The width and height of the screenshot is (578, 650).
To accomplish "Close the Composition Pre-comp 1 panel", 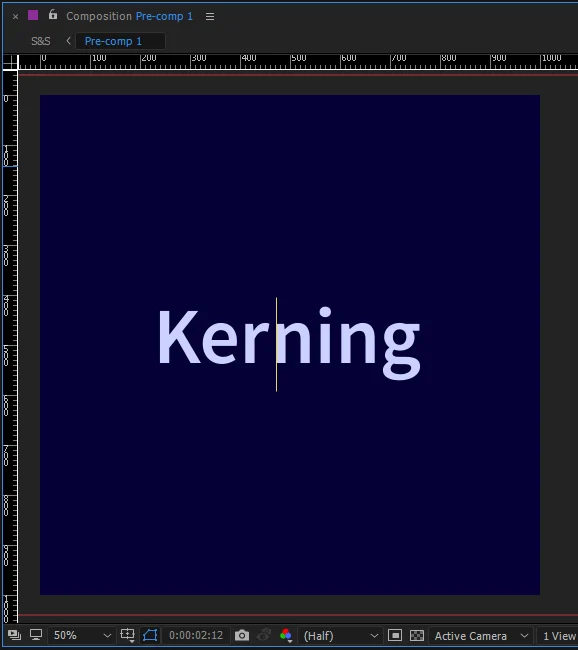I will [15, 17].
